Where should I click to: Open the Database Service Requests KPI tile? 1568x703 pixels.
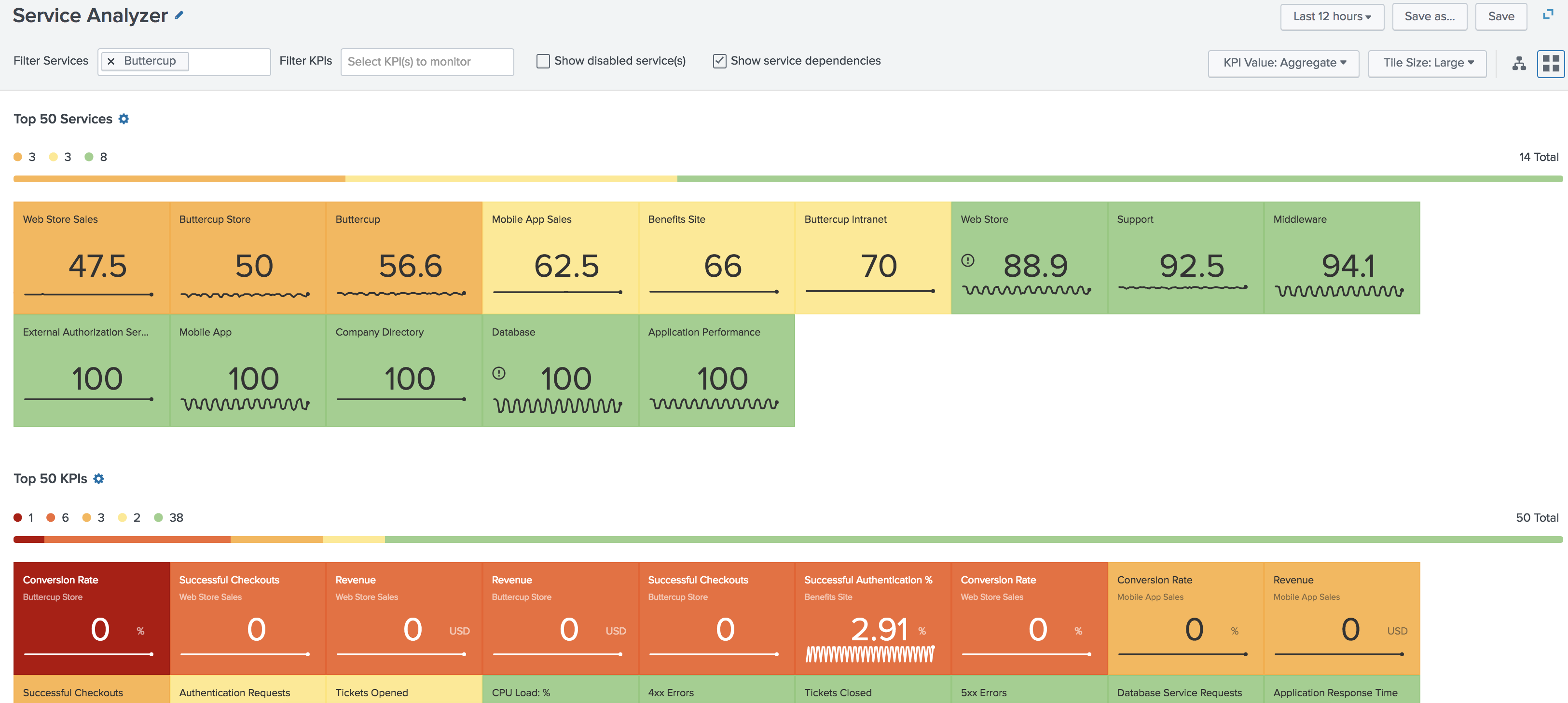[1186, 689]
